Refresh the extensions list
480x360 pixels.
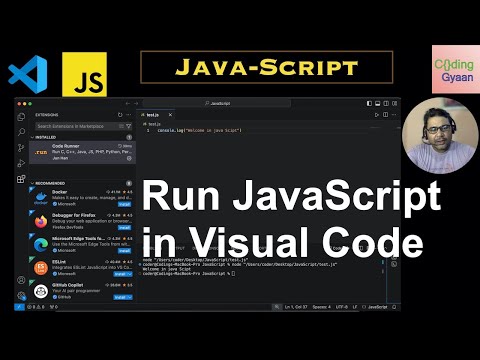coord(120,115)
